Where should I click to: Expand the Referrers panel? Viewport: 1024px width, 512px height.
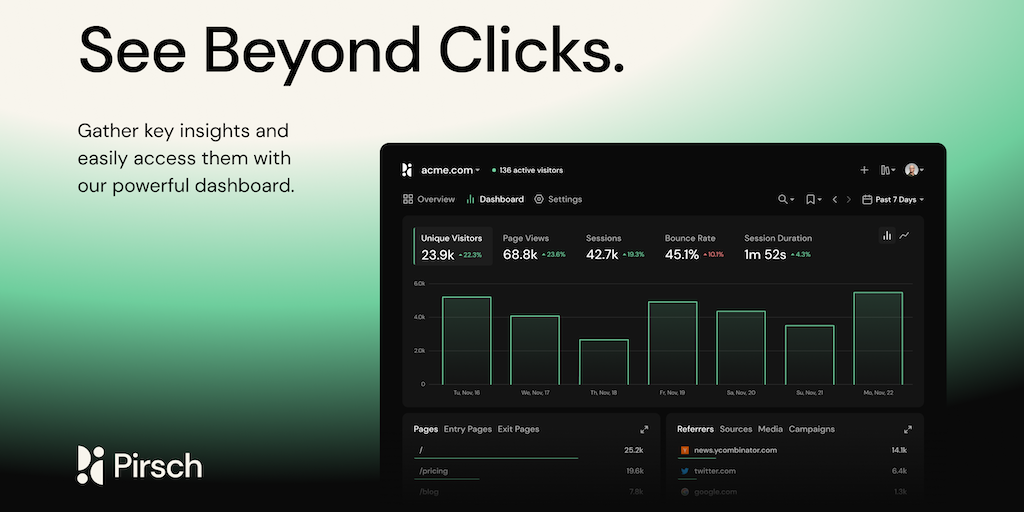[908, 429]
